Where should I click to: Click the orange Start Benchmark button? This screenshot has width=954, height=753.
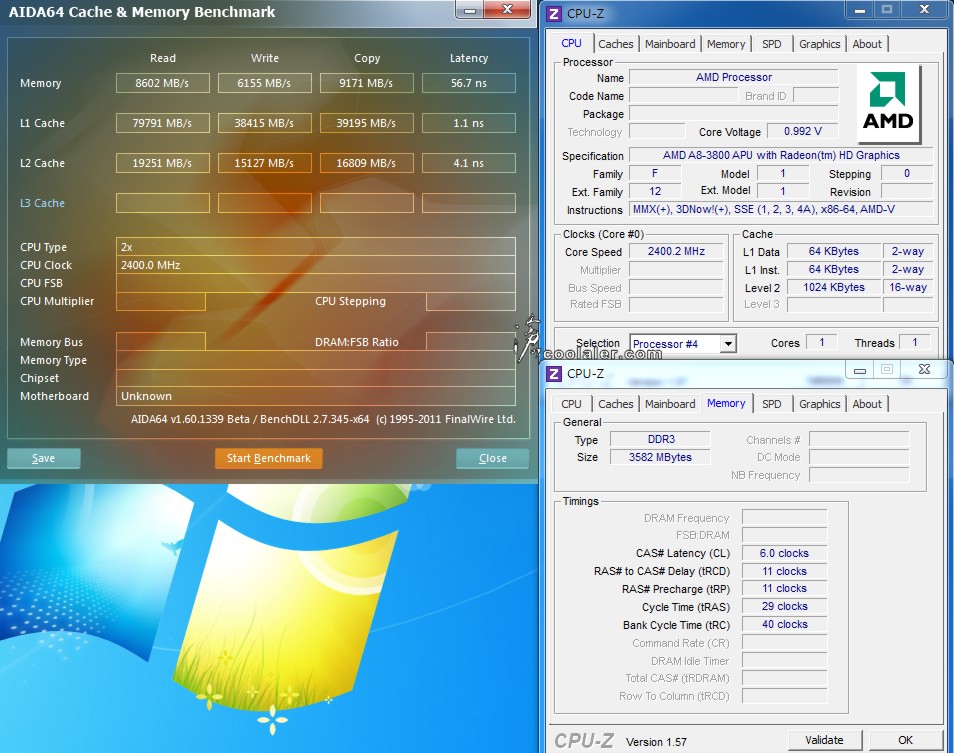point(268,458)
